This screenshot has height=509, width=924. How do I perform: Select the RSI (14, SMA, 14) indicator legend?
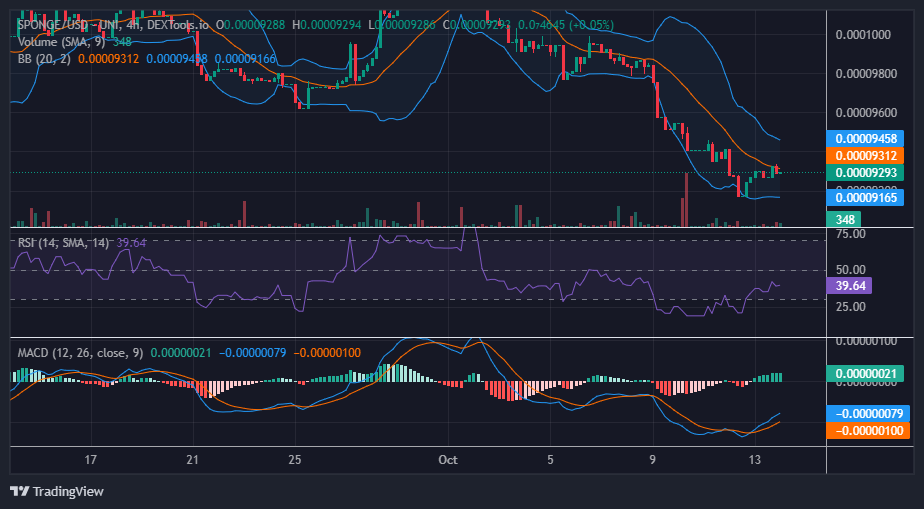[x=63, y=243]
